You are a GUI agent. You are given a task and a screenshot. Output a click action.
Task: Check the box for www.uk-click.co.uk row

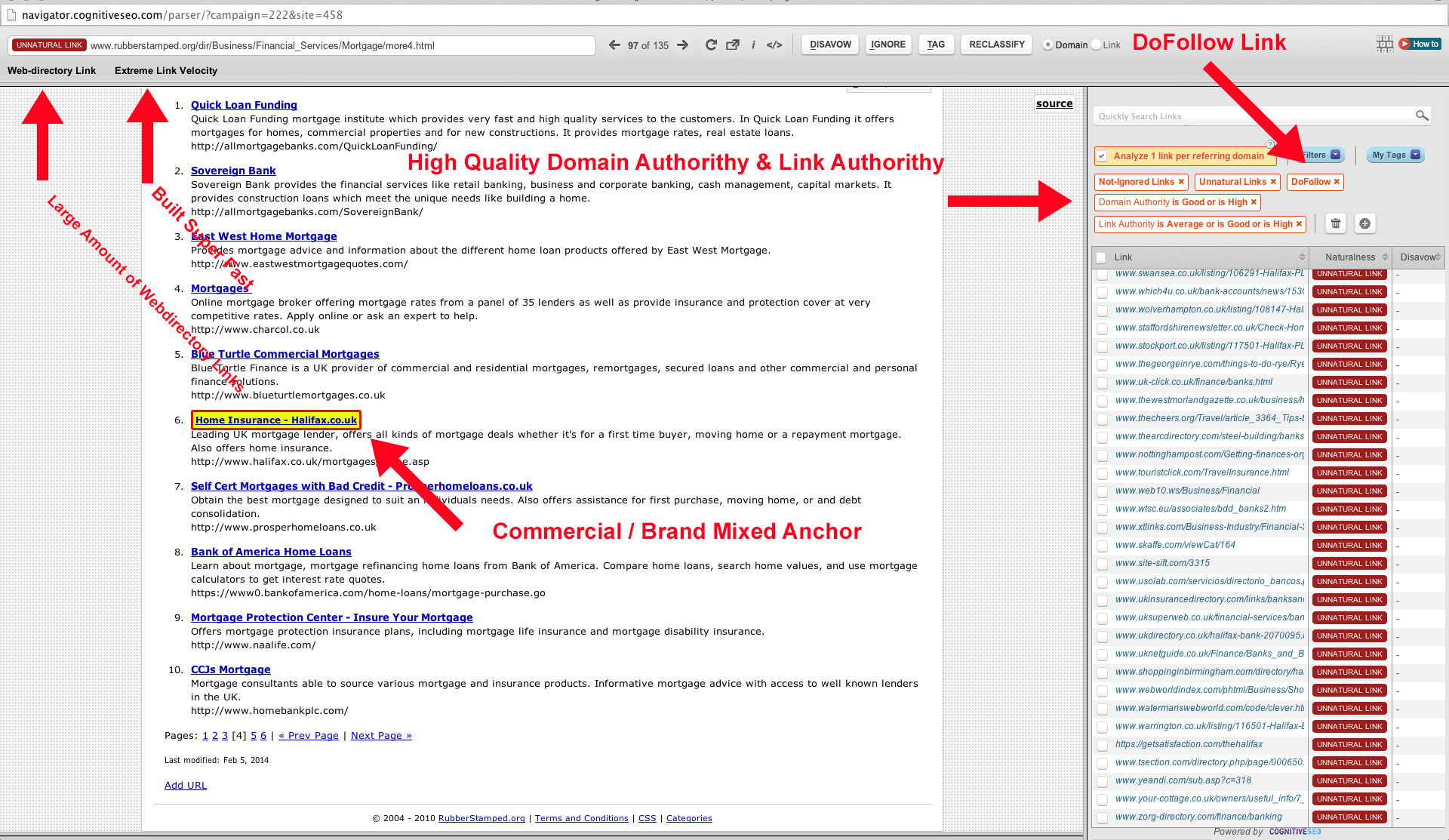click(x=1103, y=383)
